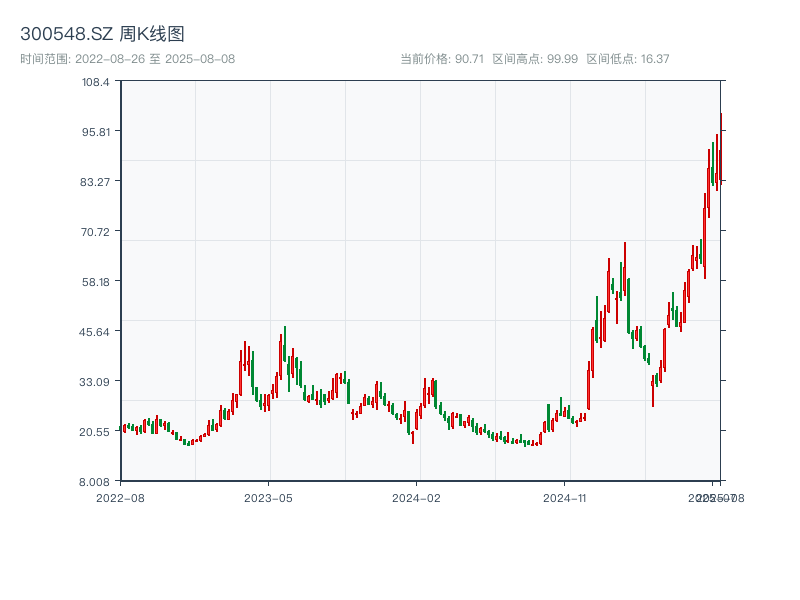Click x-axis label 2024-02
The height and width of the screenshot is (600, 800).
pyautogui.click(x=416, y=498)
